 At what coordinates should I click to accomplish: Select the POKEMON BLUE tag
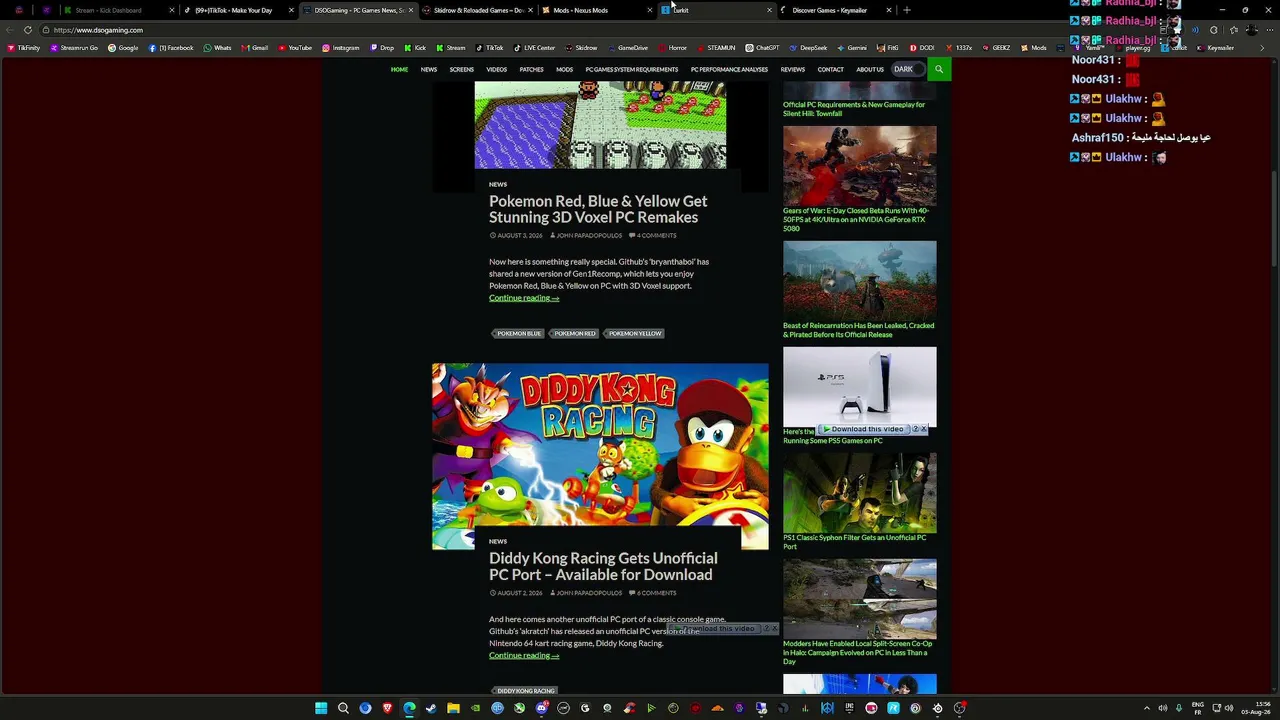click(x=519, y=333)
